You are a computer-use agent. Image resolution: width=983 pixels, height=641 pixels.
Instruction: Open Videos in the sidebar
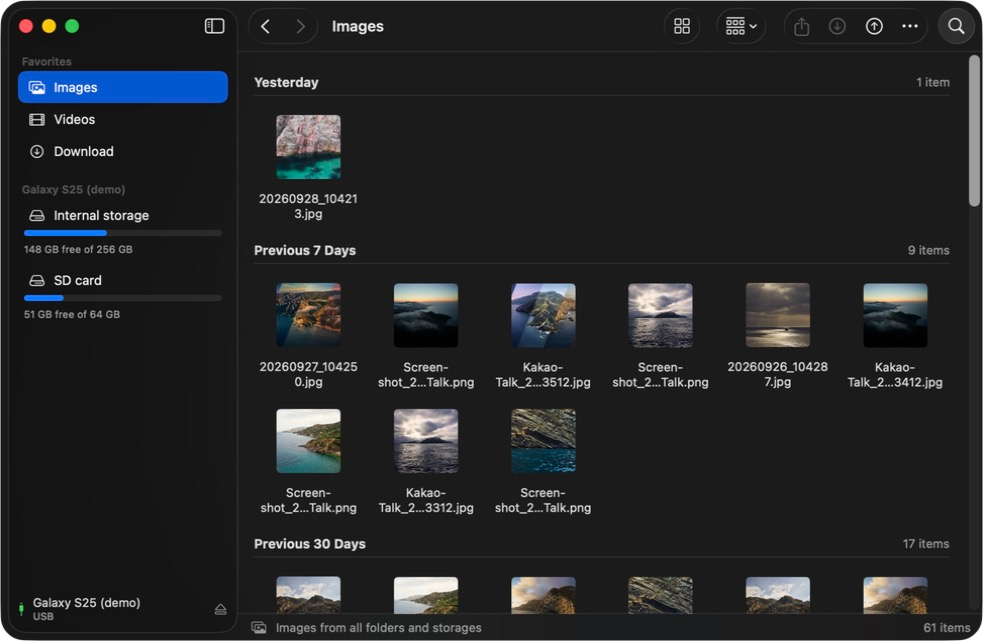tap(123, 119)
